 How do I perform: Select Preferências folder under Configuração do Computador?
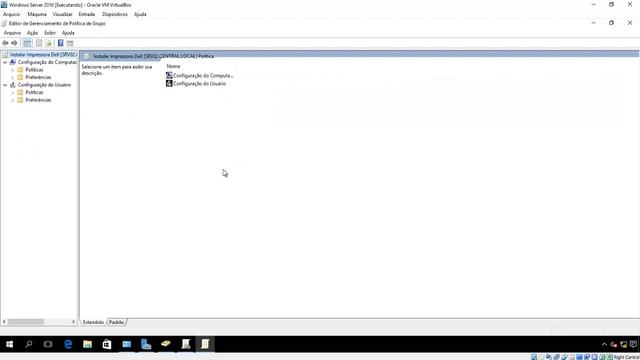(38, 78)
